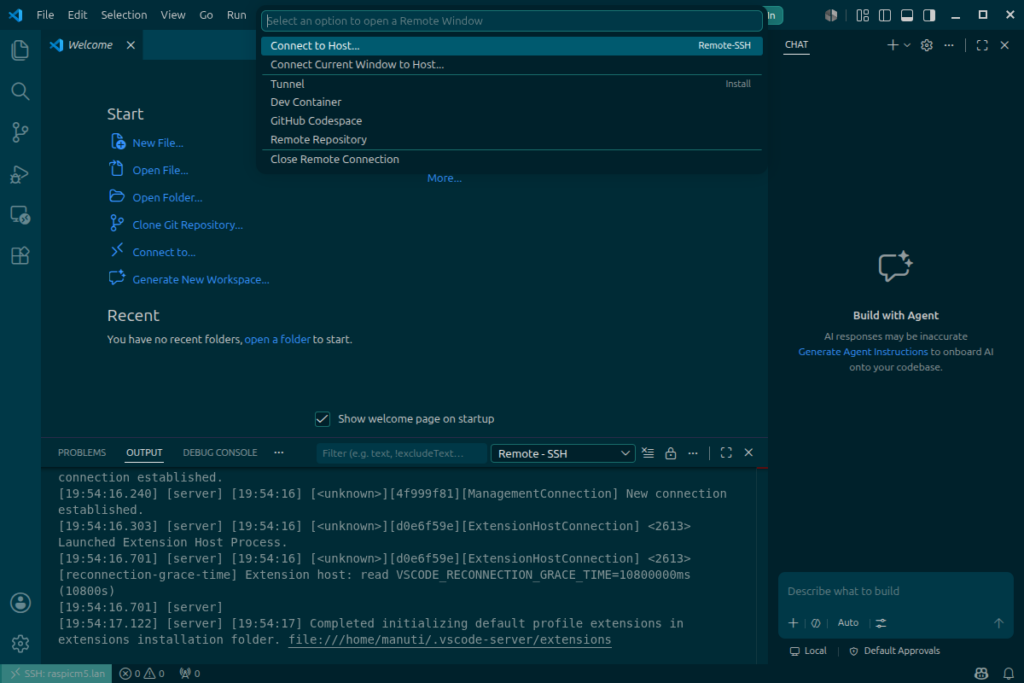Open the Accounts icon in activity bar
The height and width of the screenshot is (683, 1024).
pyautogui.click(x=20, y=603)
